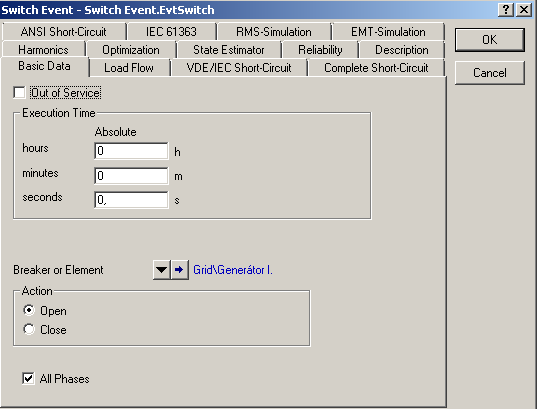
Task: Confirm the dialog with the OK button
Action: (x=490, y=40)
